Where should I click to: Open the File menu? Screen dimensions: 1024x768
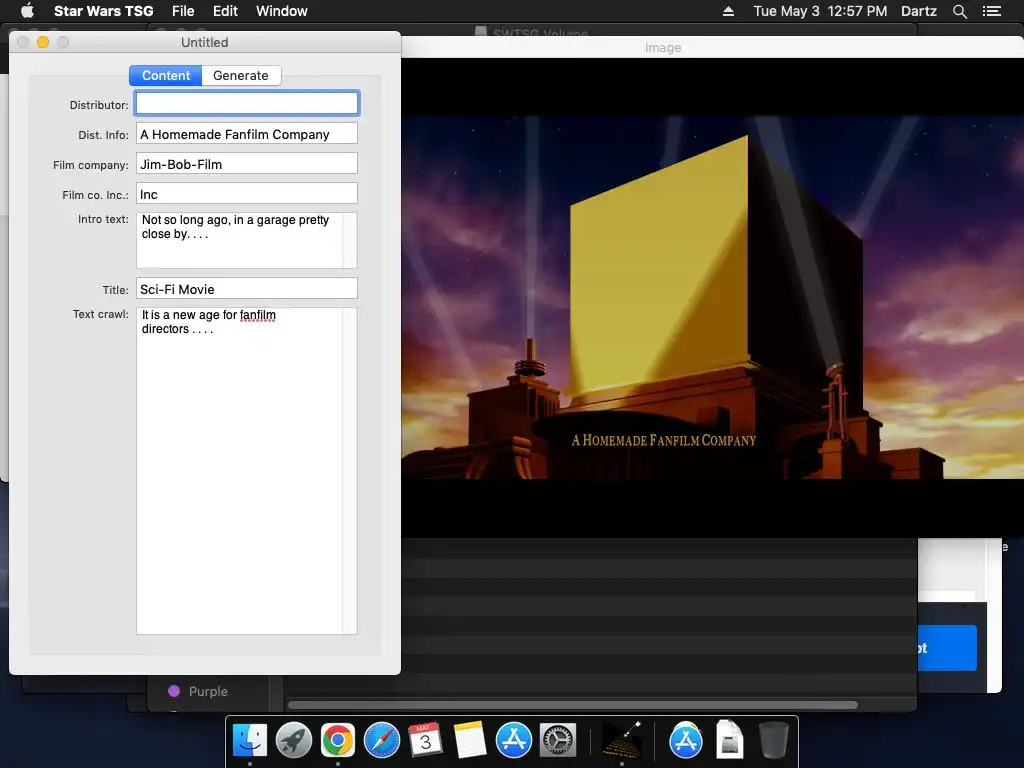tap(183, 11)
